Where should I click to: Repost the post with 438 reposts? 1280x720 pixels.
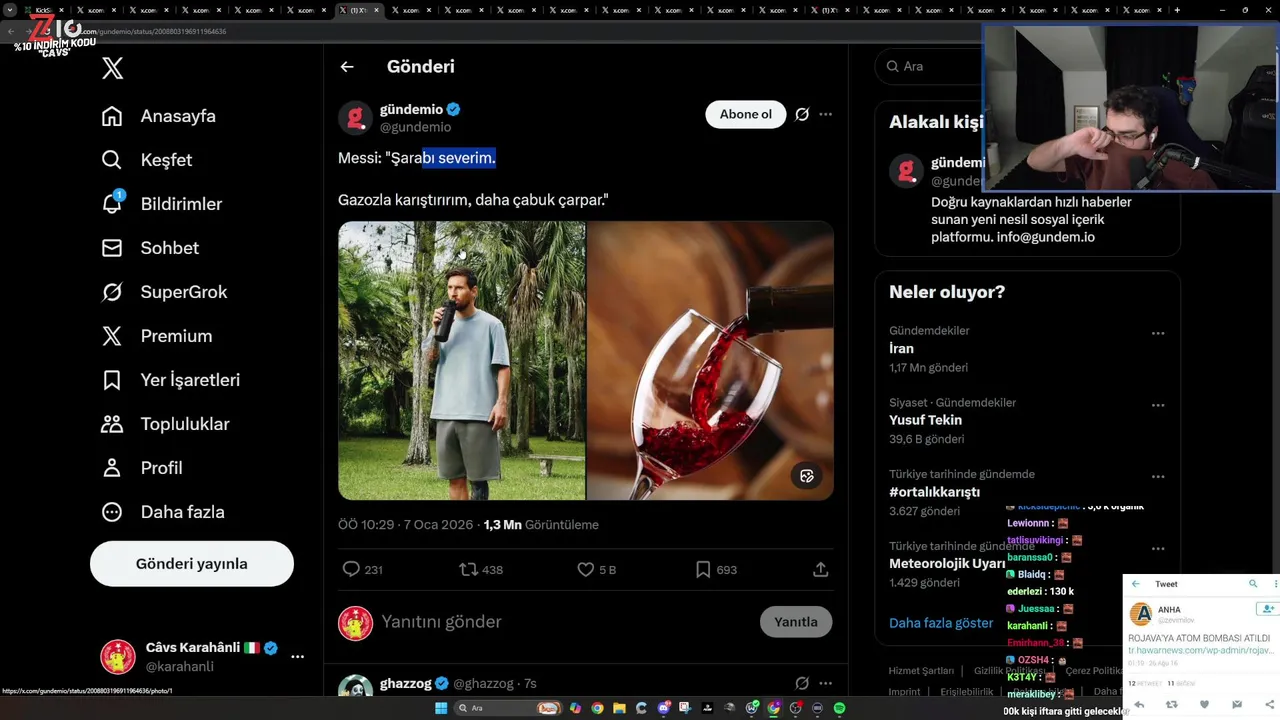(468, 569)
